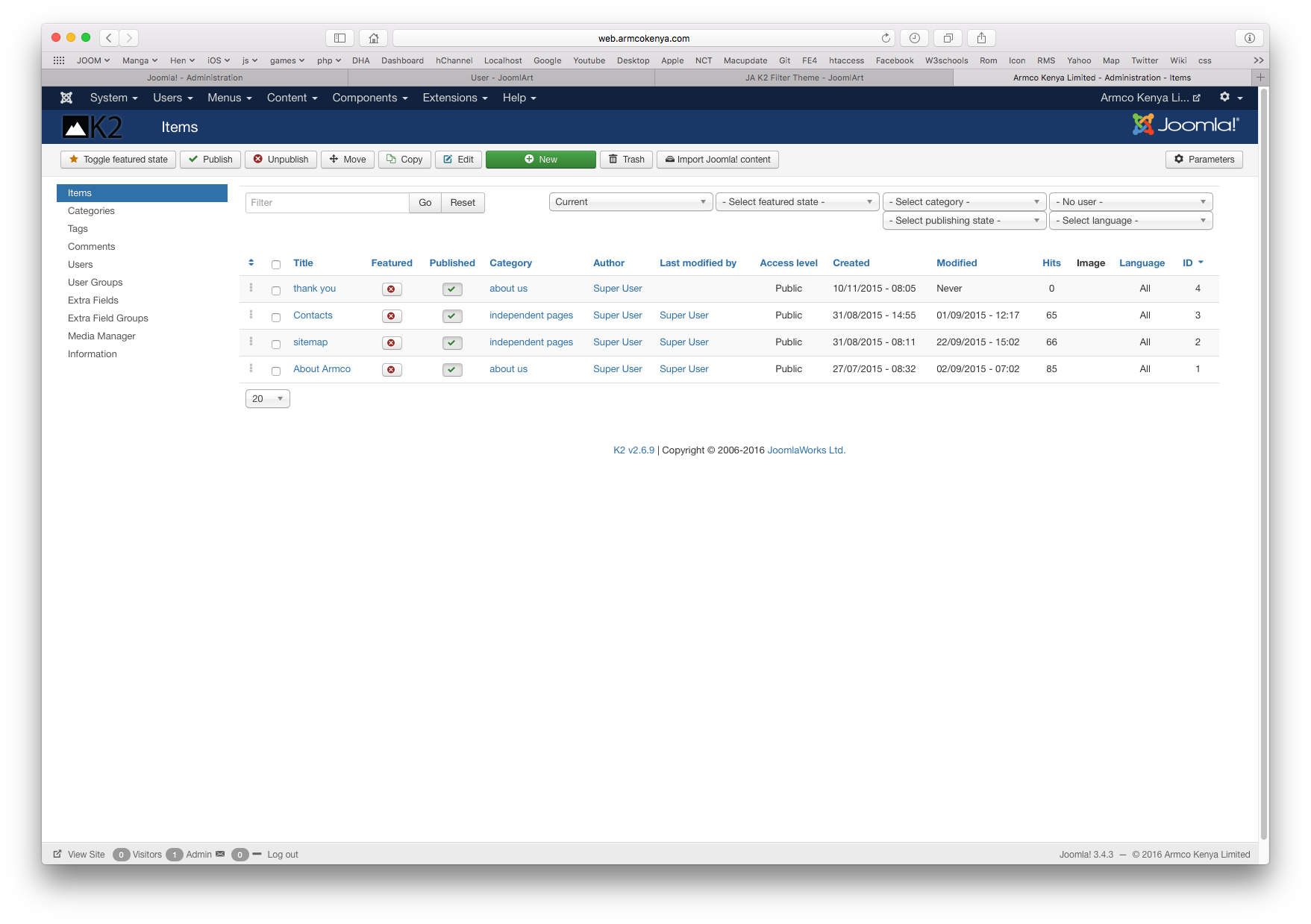Check the checkbox for thank you item
1311x924 pixels.
(x=276, y=290)
